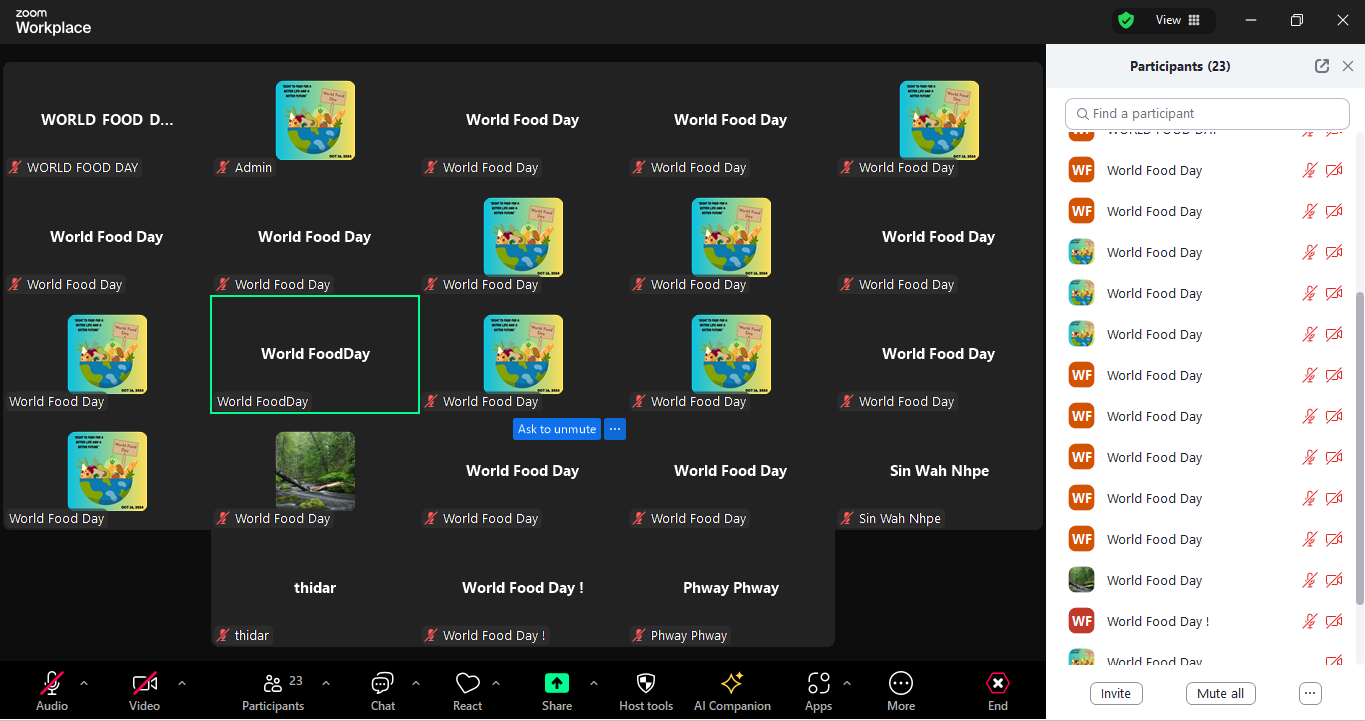Expand audio settings arrow beside Audio
Image resolution: width=1365 pixels, height=721 pixels.
point(84,683)
